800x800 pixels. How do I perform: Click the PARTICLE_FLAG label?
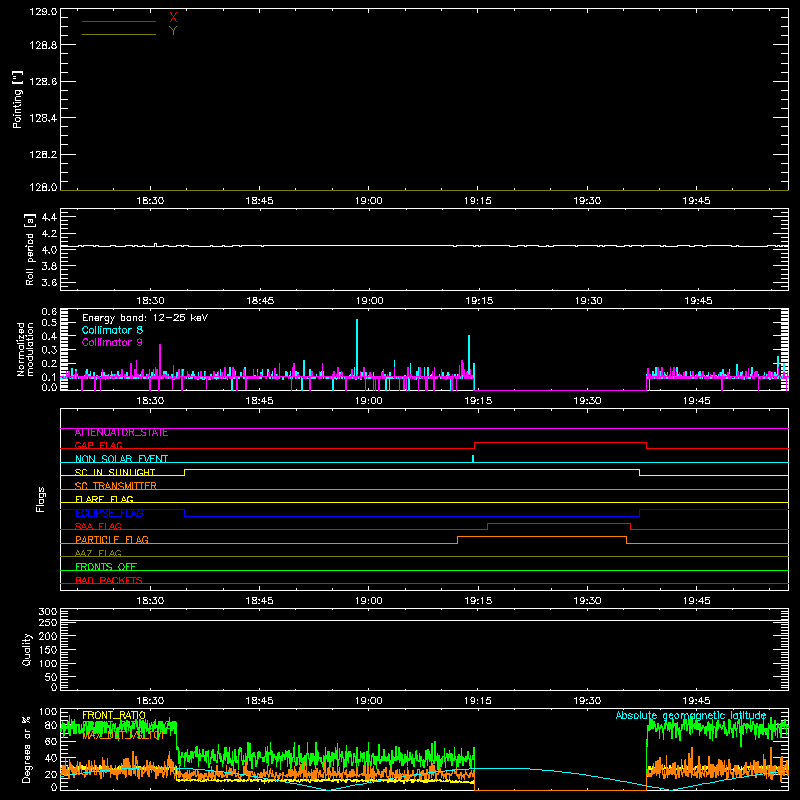coord(112,539)
